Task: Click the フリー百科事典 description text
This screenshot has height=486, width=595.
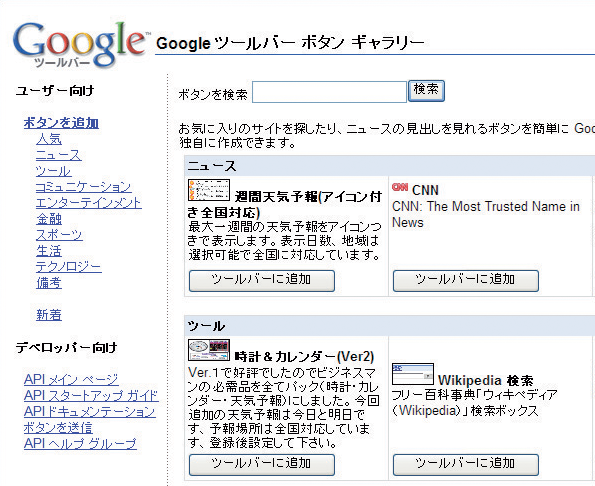Action: (x=474, y=403)
